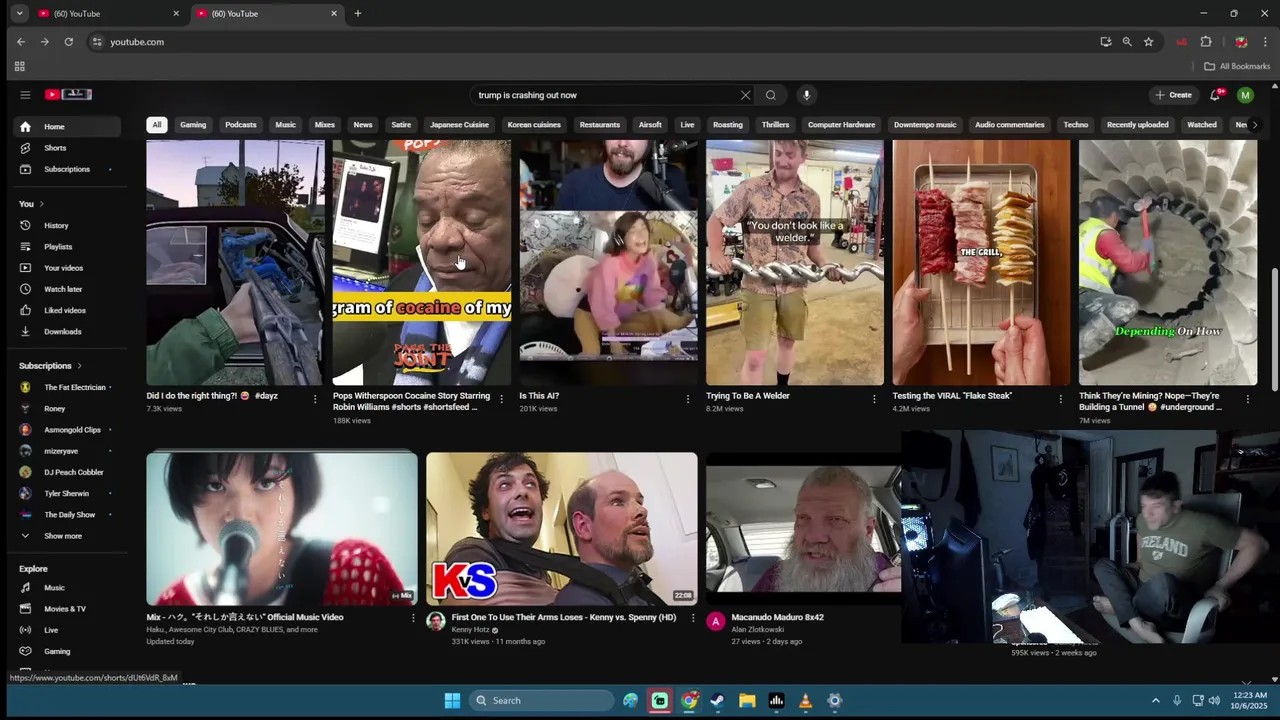Open Steam from taskbar
The width and height of the screenshot is (1280, 720).
[717, 700]
